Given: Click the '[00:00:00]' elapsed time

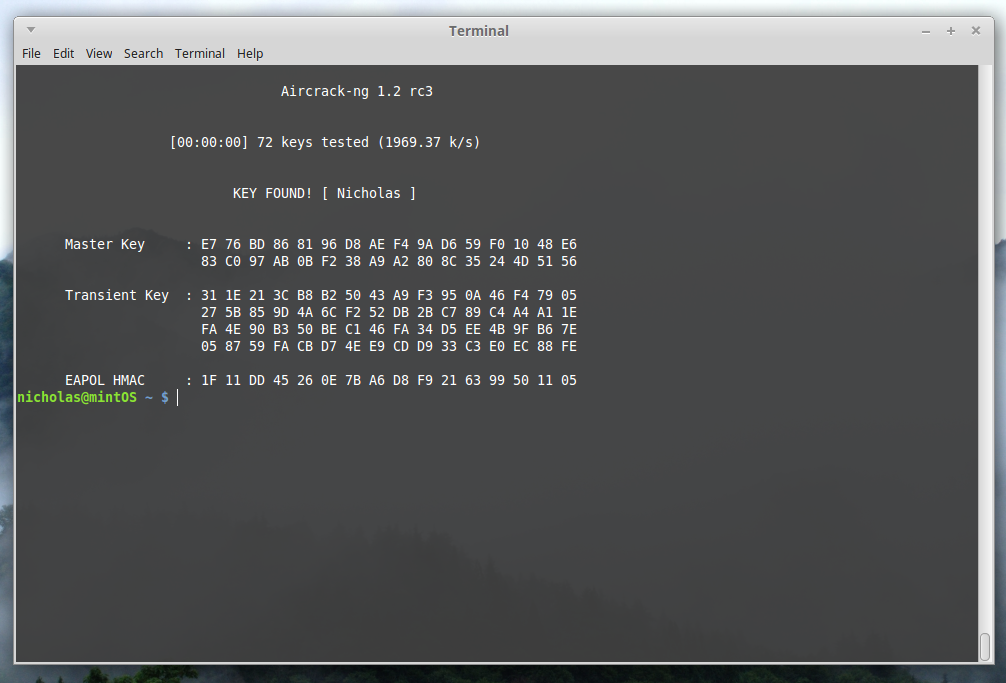Looking at the screenshot, I should point(209,142).
